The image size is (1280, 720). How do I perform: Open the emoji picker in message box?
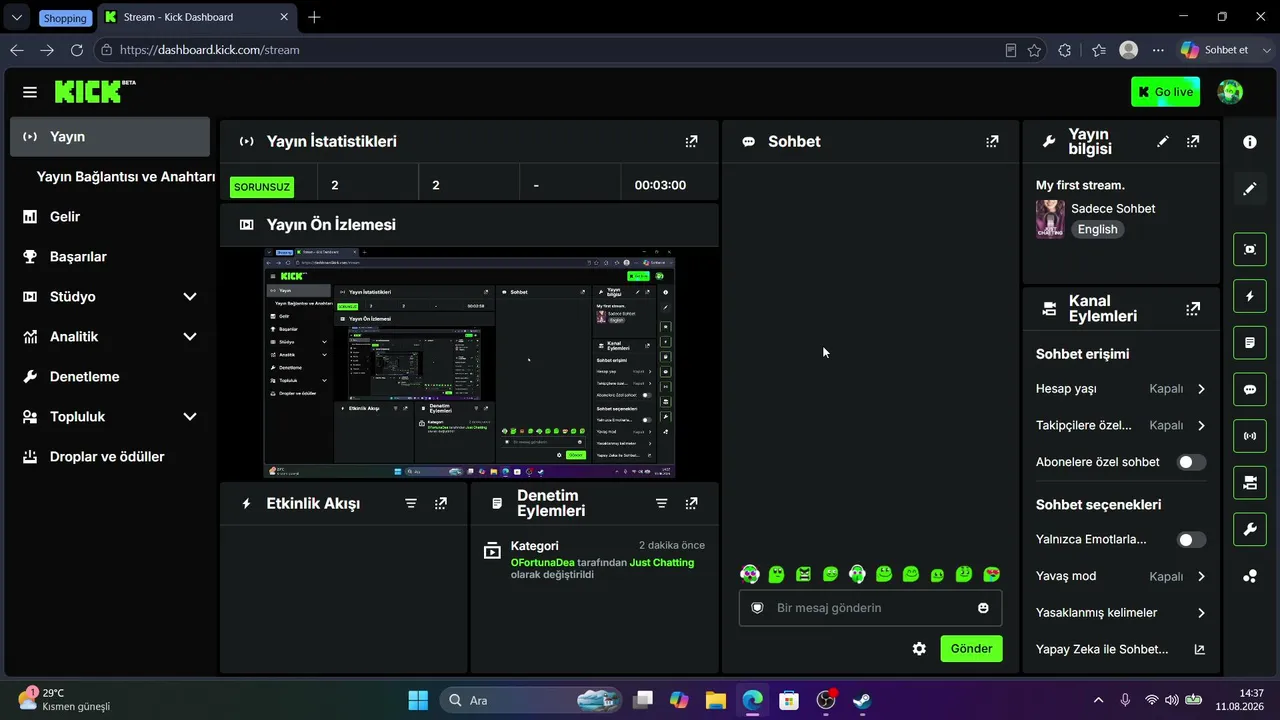[983, 608]
